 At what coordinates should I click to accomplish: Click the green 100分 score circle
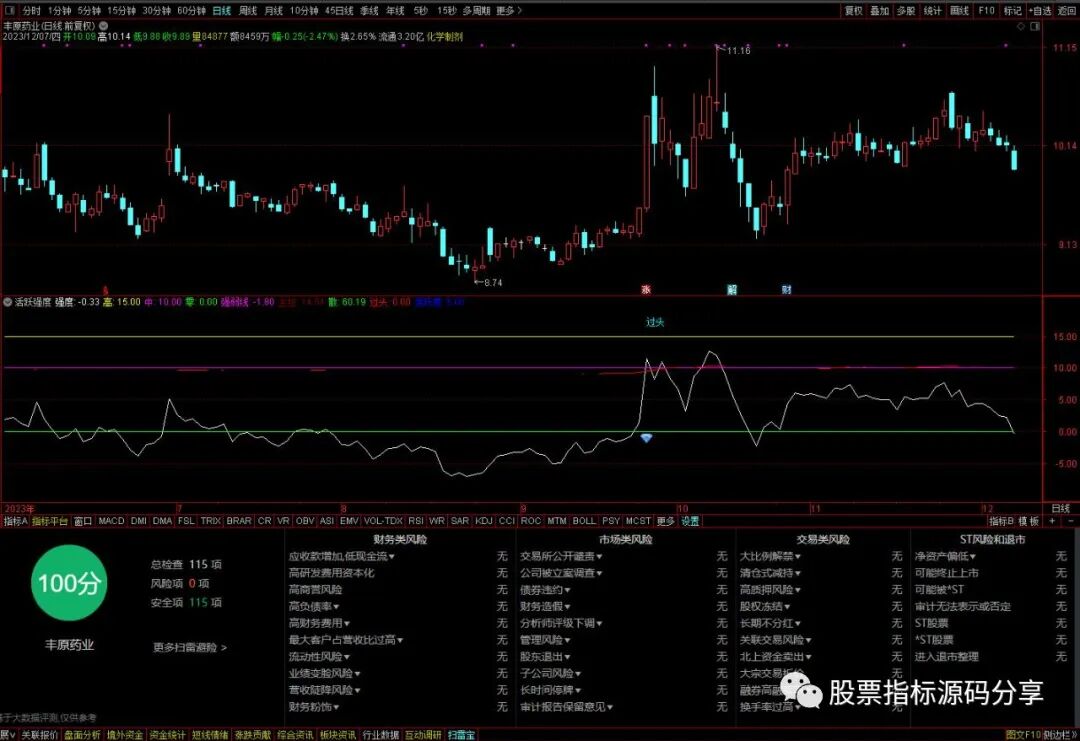pos(69,583)
